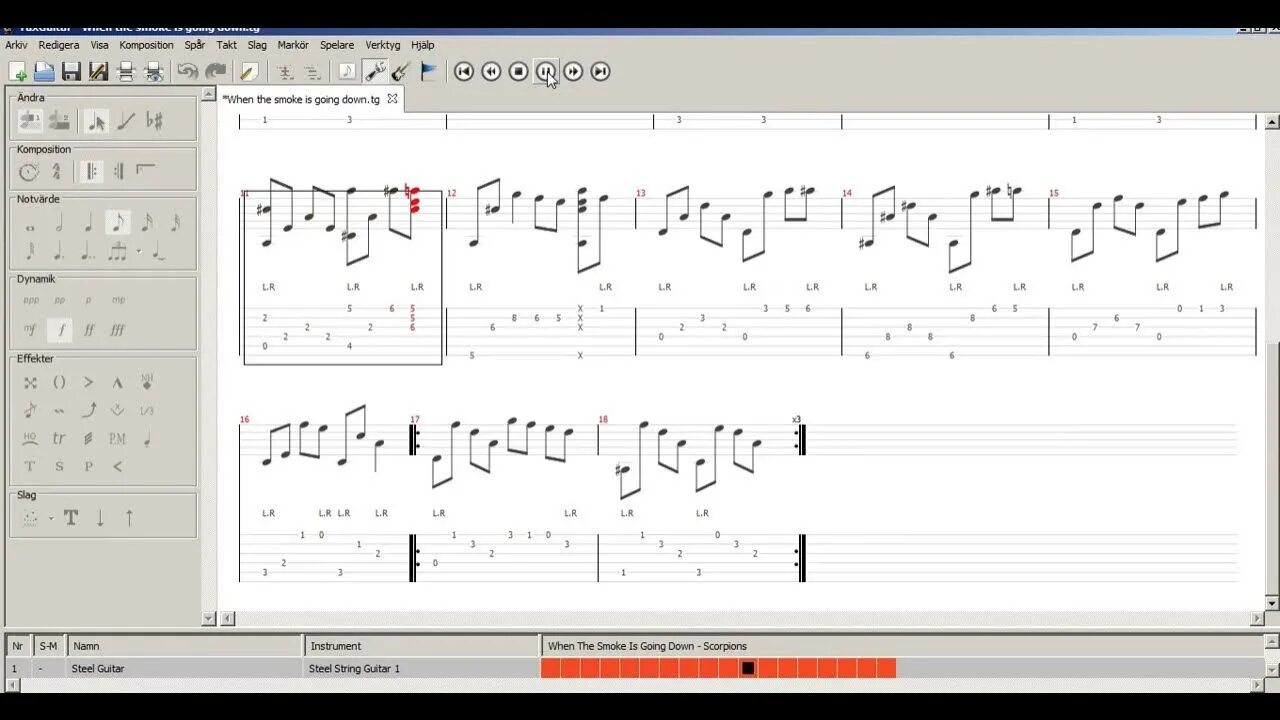Open the Spår menu
Screen dimensions: 1280x720
pyautogui.click(x=195, y=45)
